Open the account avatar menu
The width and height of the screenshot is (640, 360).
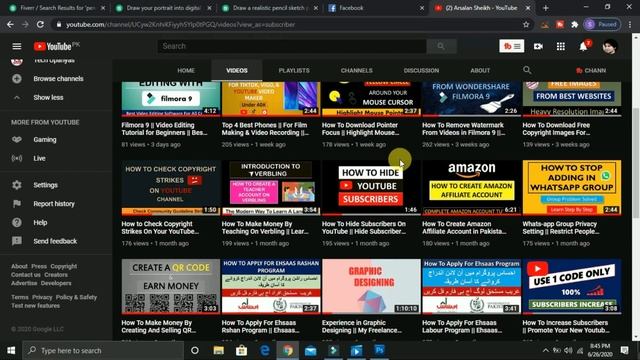coord(610,47)
